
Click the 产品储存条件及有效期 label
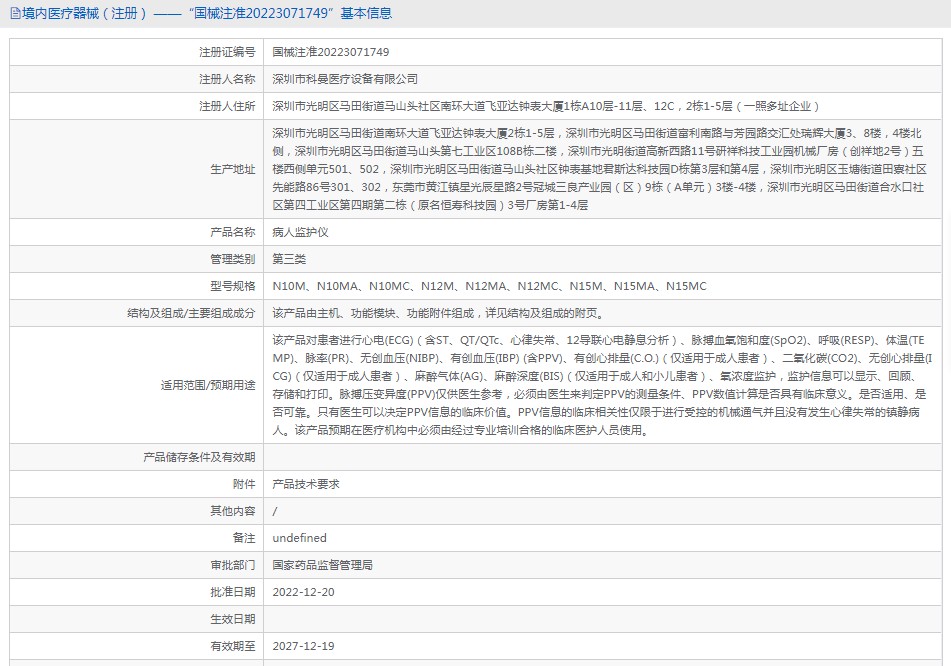[200, 457]
